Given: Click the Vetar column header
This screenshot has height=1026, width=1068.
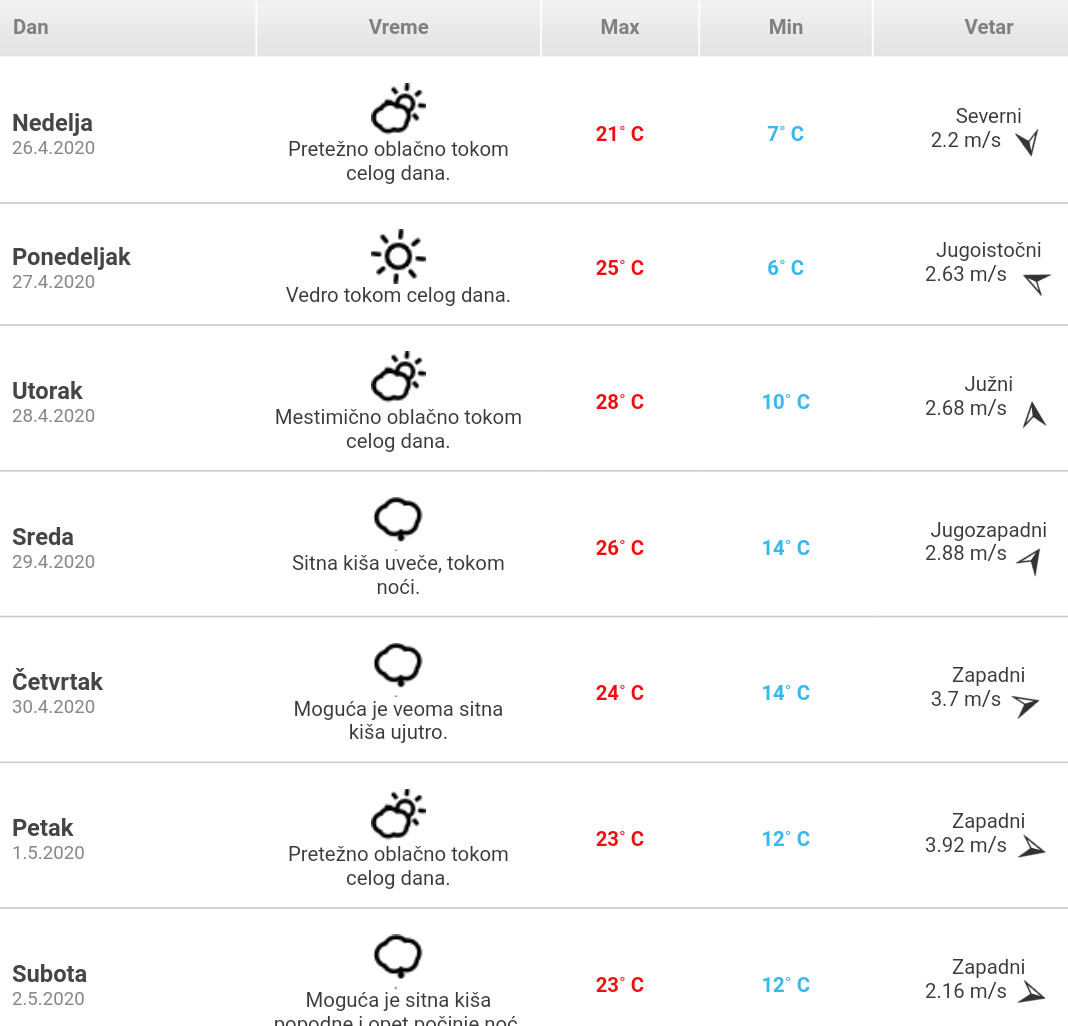Looking at the screenshot, I should click(x=989, y=27).
